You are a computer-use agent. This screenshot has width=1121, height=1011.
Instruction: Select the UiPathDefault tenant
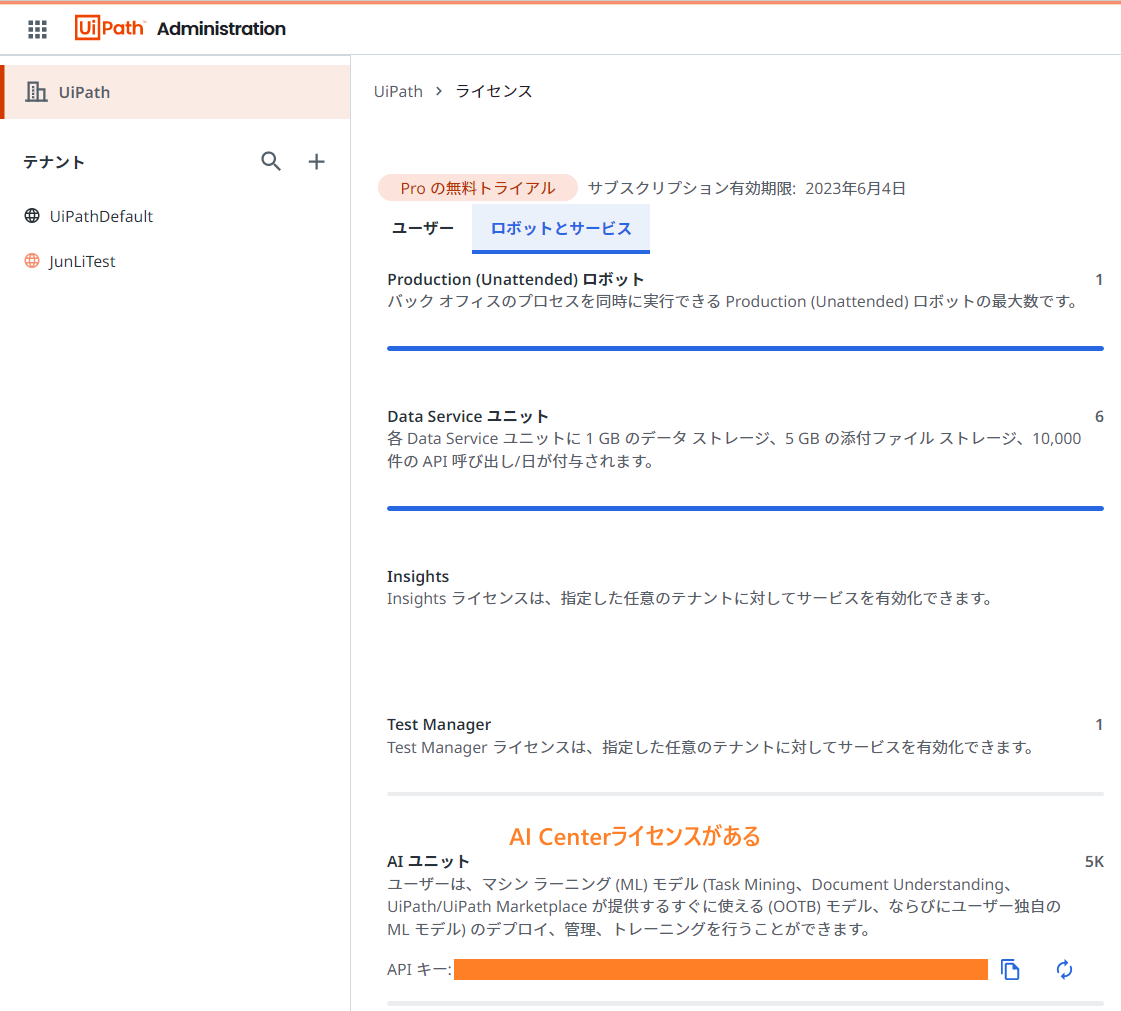100,216
